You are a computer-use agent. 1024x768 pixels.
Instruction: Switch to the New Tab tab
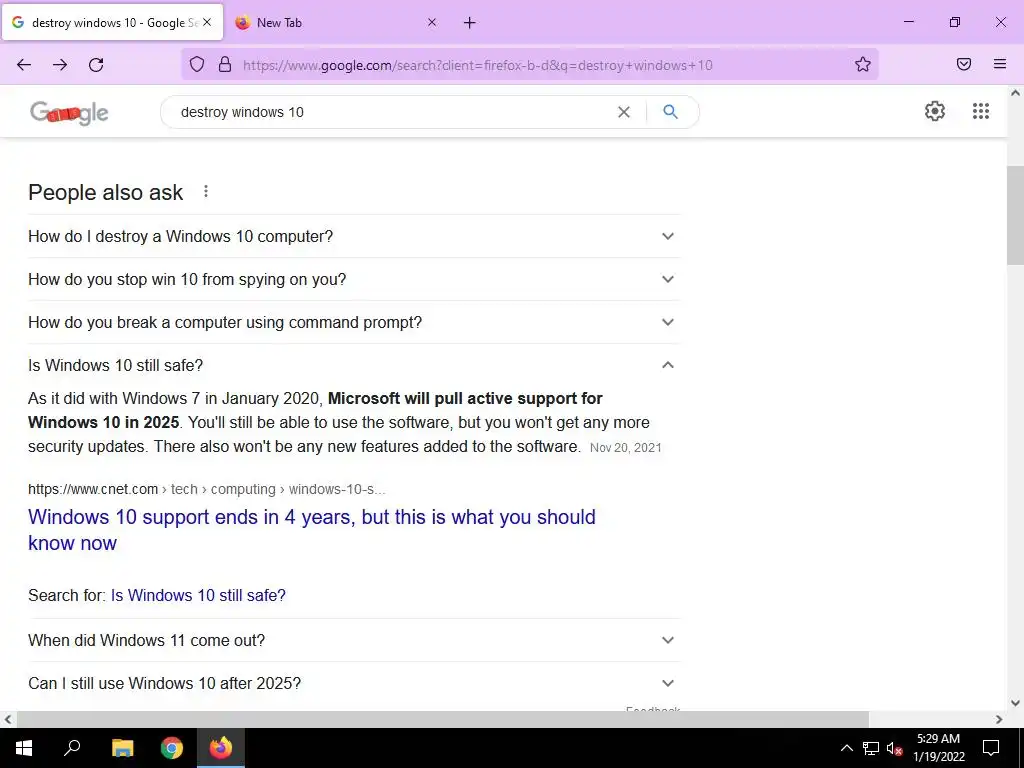335,22
